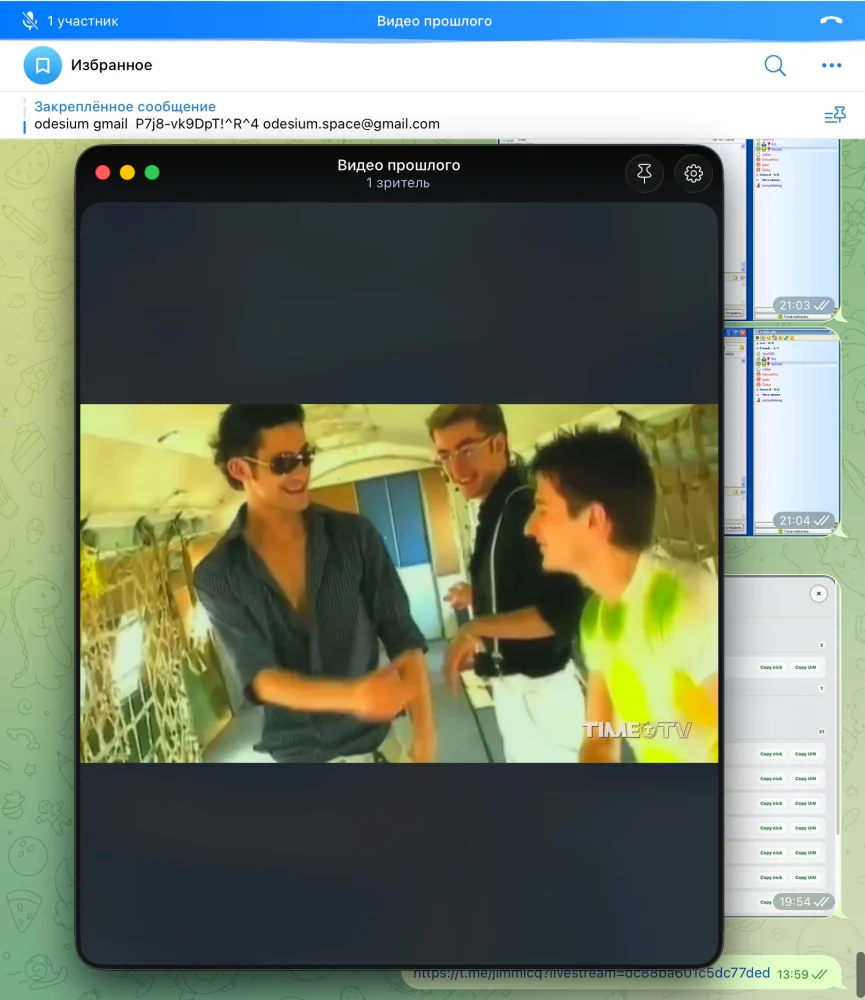Show the list of pinned messages
This screenshot has height=1000, width=865.
point(834,115)
